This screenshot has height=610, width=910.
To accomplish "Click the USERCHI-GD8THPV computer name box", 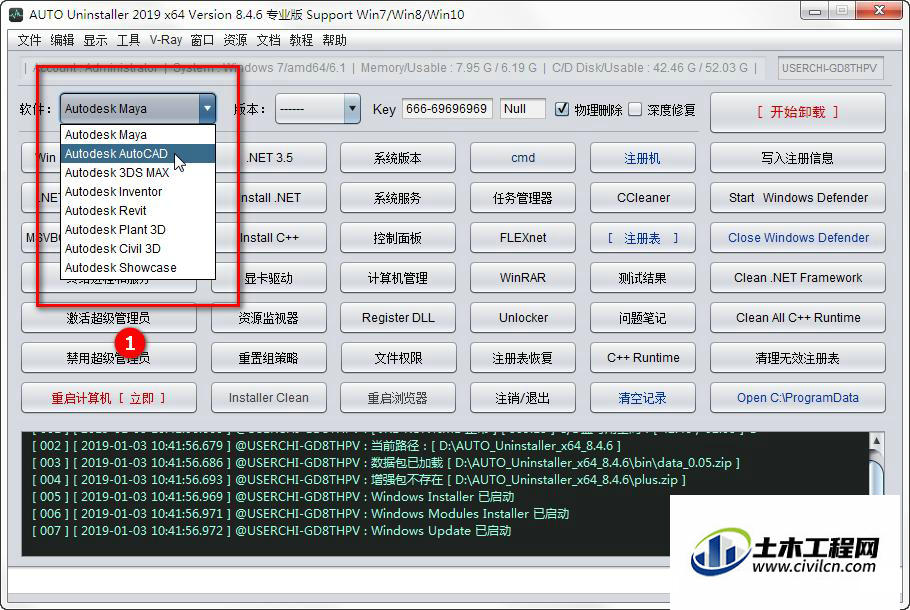I will [830, 68].
